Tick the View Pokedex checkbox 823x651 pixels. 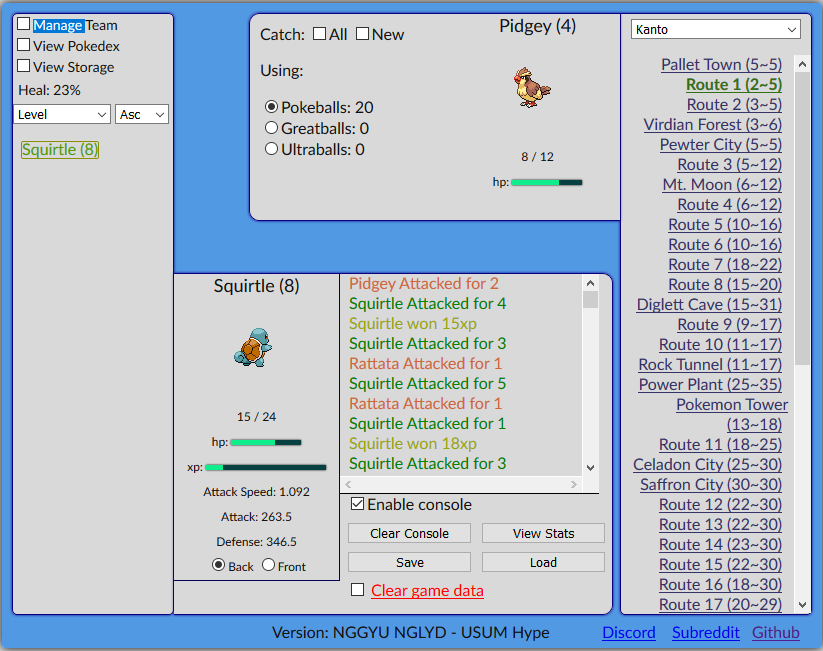[24, 45]
